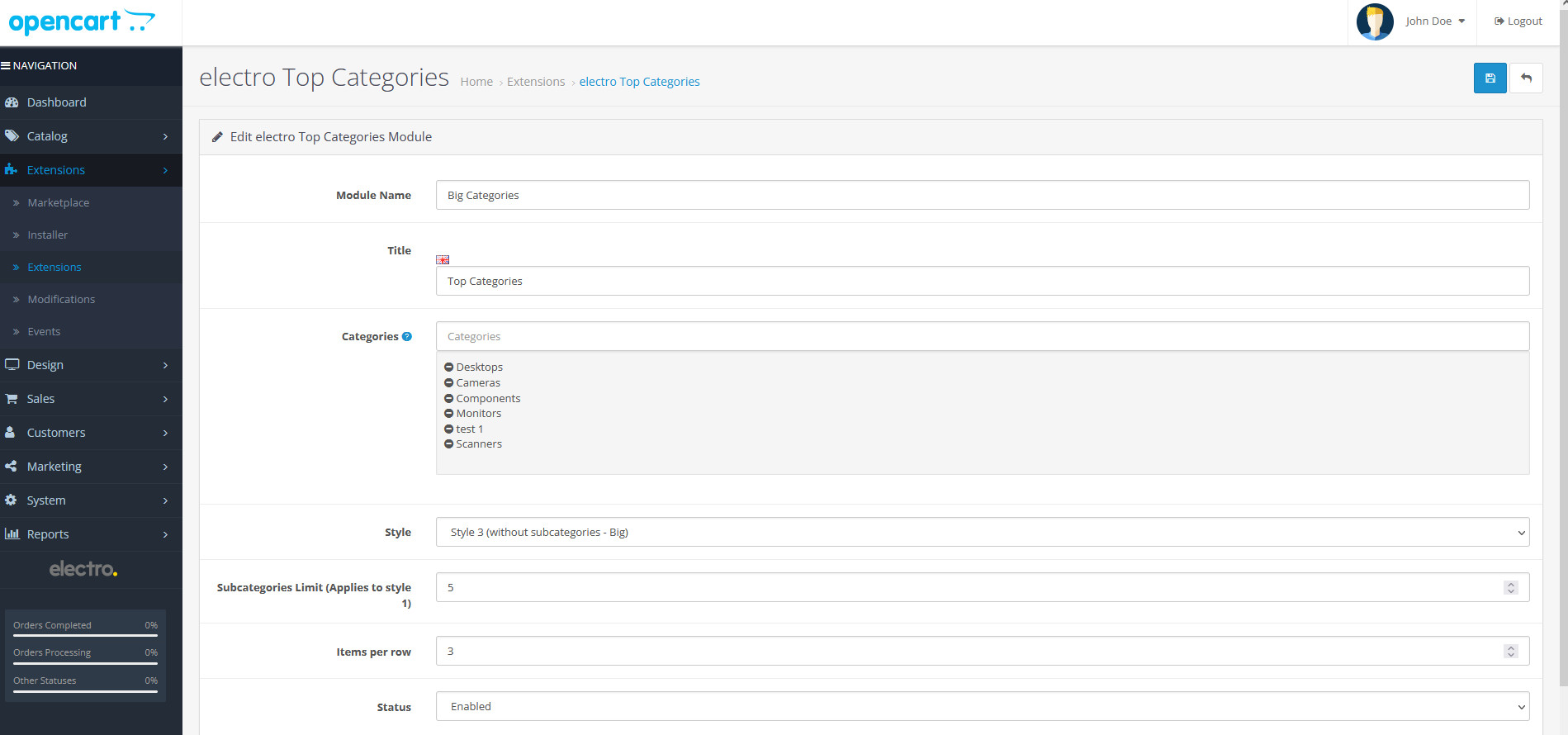This screenshot has width=1568, height=735.
Task: Click the Orders Processing progress bar
Action: pos(85,662)
